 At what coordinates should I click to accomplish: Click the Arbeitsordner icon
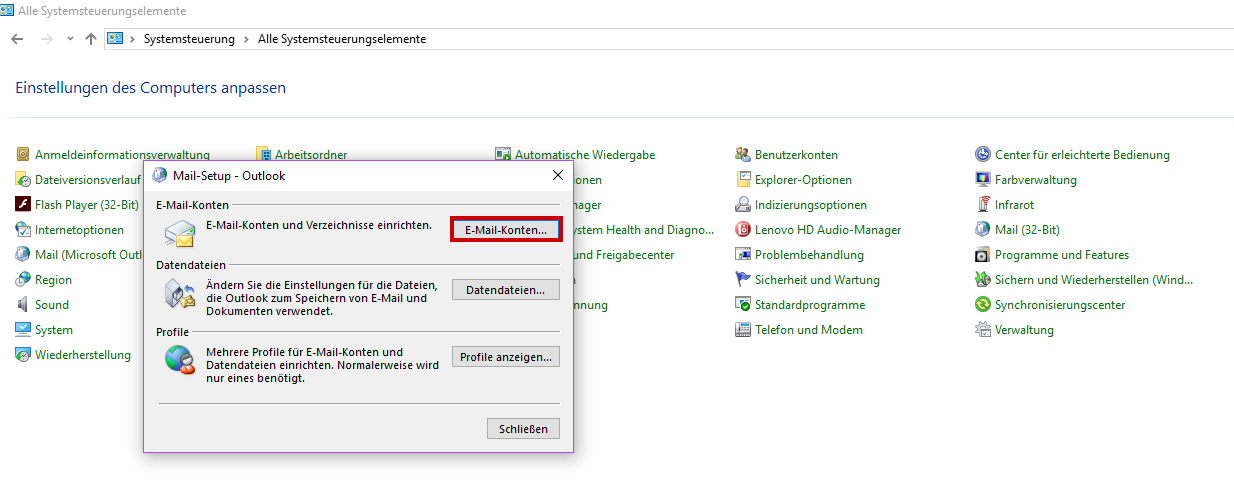click(264, 155)
